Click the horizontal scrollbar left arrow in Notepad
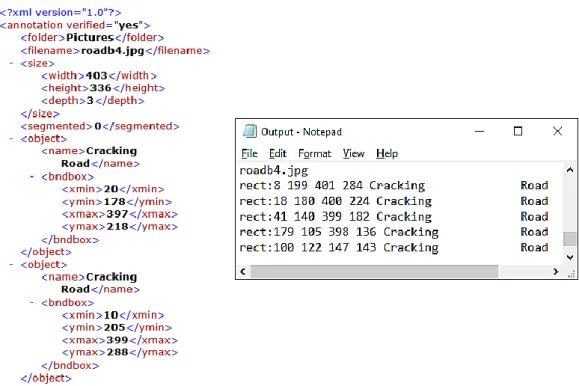Image resolution: width=579 pixels, height=386 pixels. click(243, 271)
